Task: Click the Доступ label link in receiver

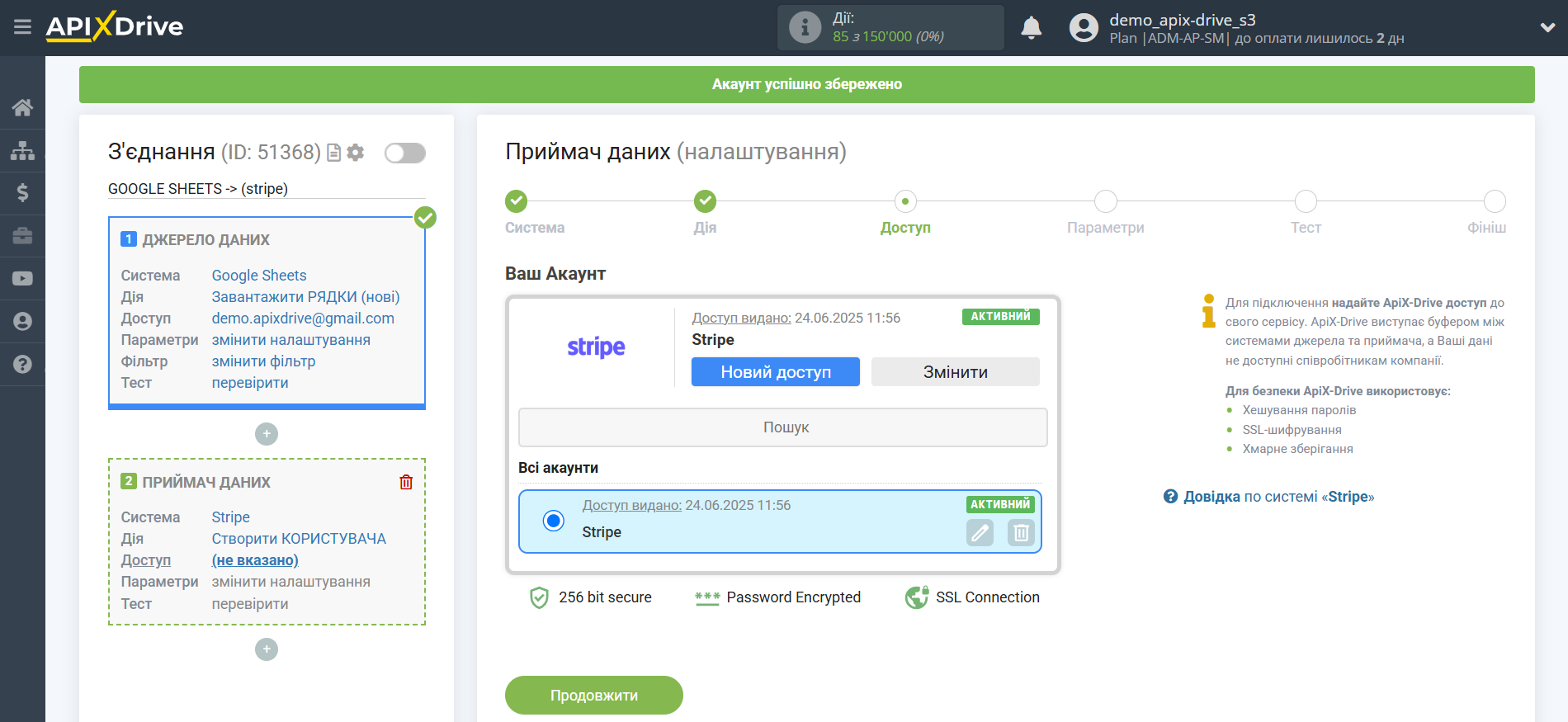Action: 145,560
